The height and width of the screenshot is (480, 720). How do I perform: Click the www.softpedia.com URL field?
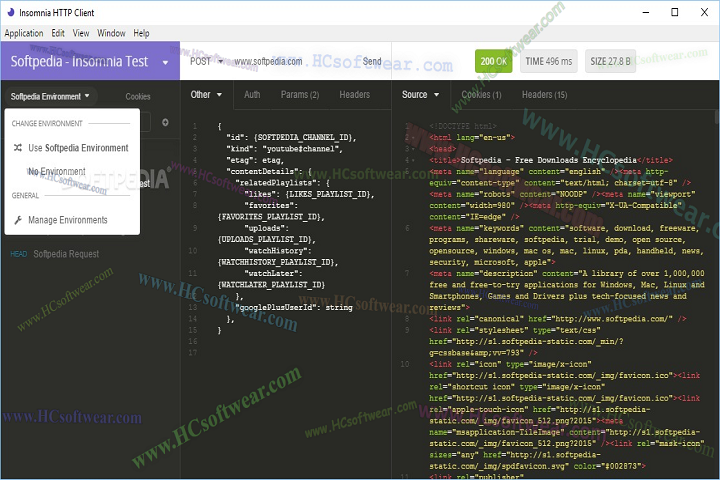pyautogui.click(x=268, y=61)
